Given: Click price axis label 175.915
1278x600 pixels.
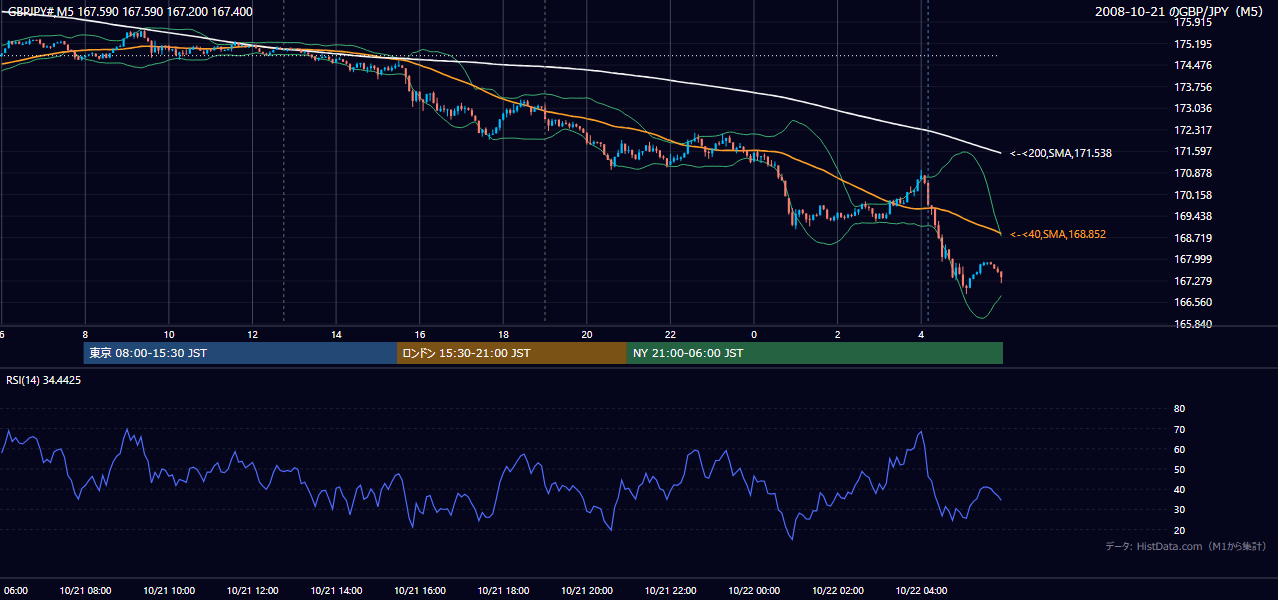Looking at the screenshot, I should tap(1193, 22).
